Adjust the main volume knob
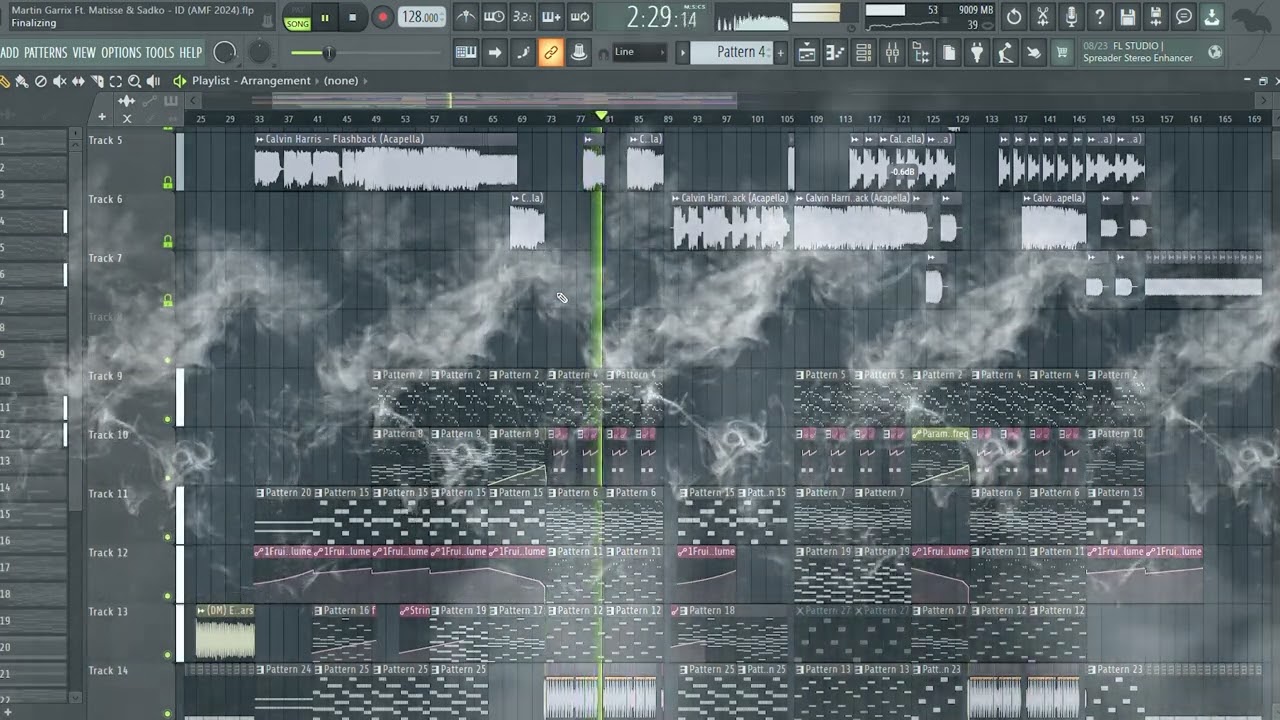1280x720 pixels. 226,52
